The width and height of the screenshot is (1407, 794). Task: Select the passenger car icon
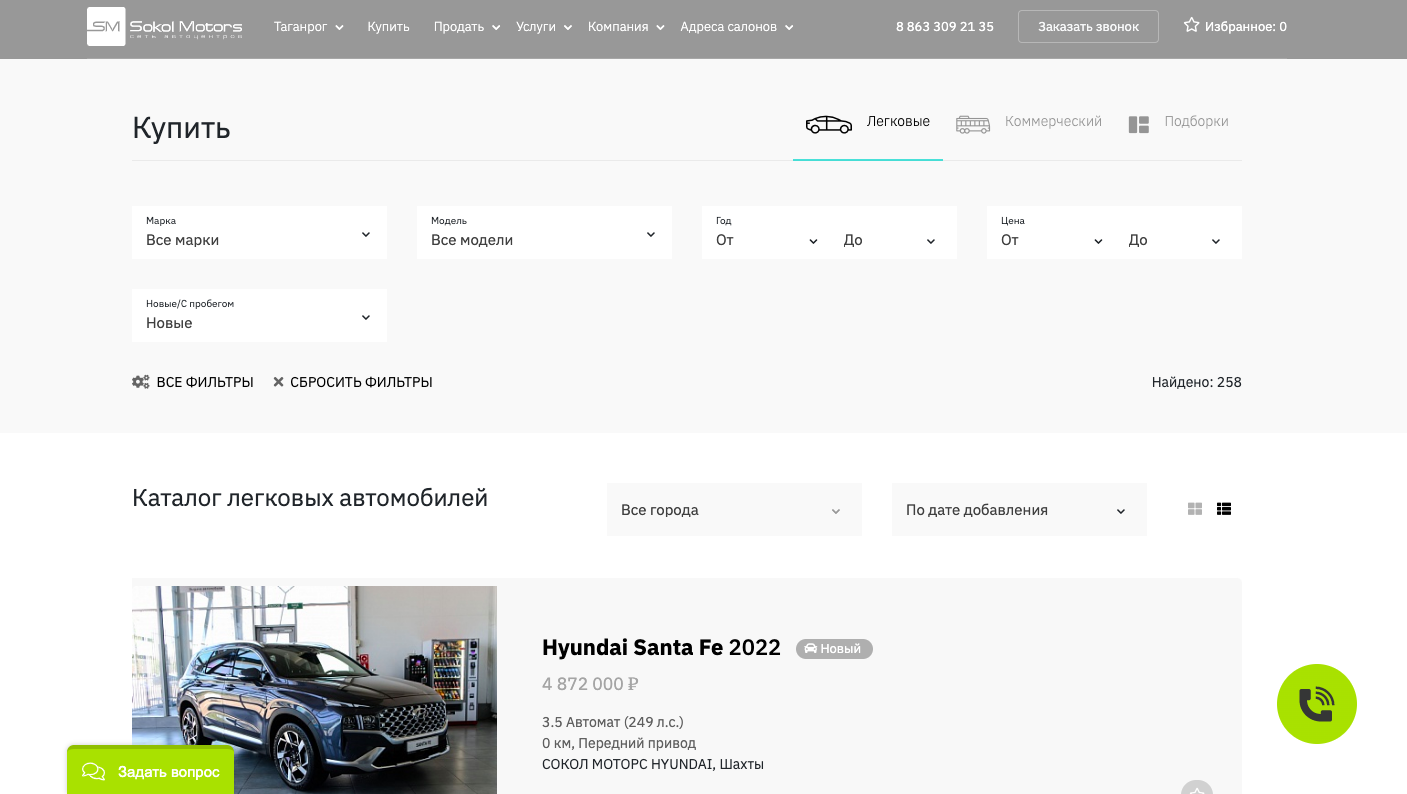point(829,124)
